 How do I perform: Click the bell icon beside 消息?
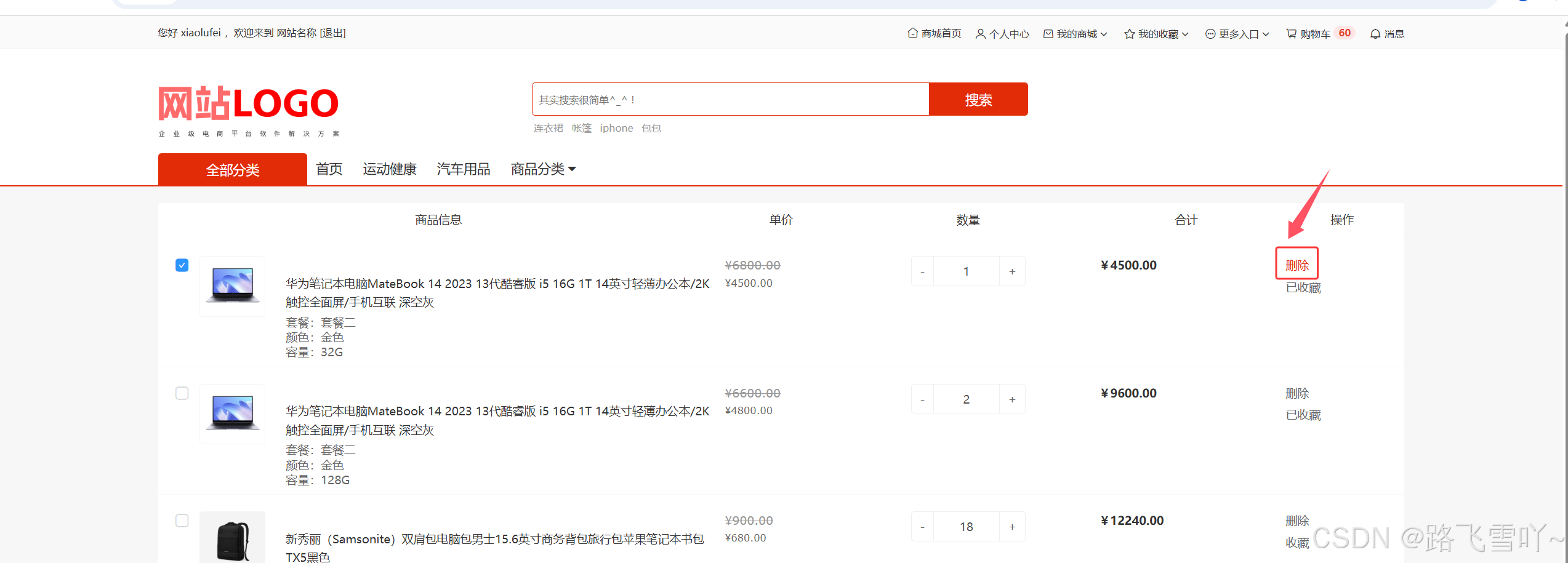tap(1375, 34)
